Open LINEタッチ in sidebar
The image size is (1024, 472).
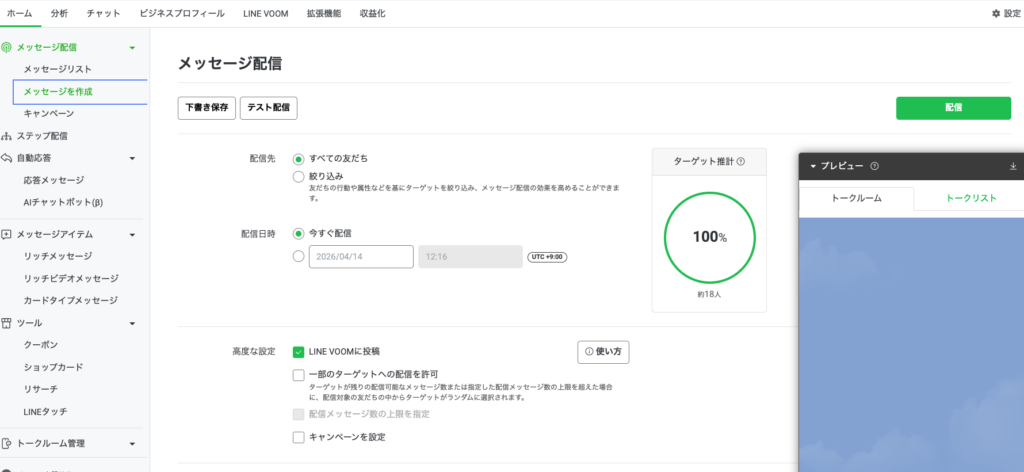pos(45,411)
